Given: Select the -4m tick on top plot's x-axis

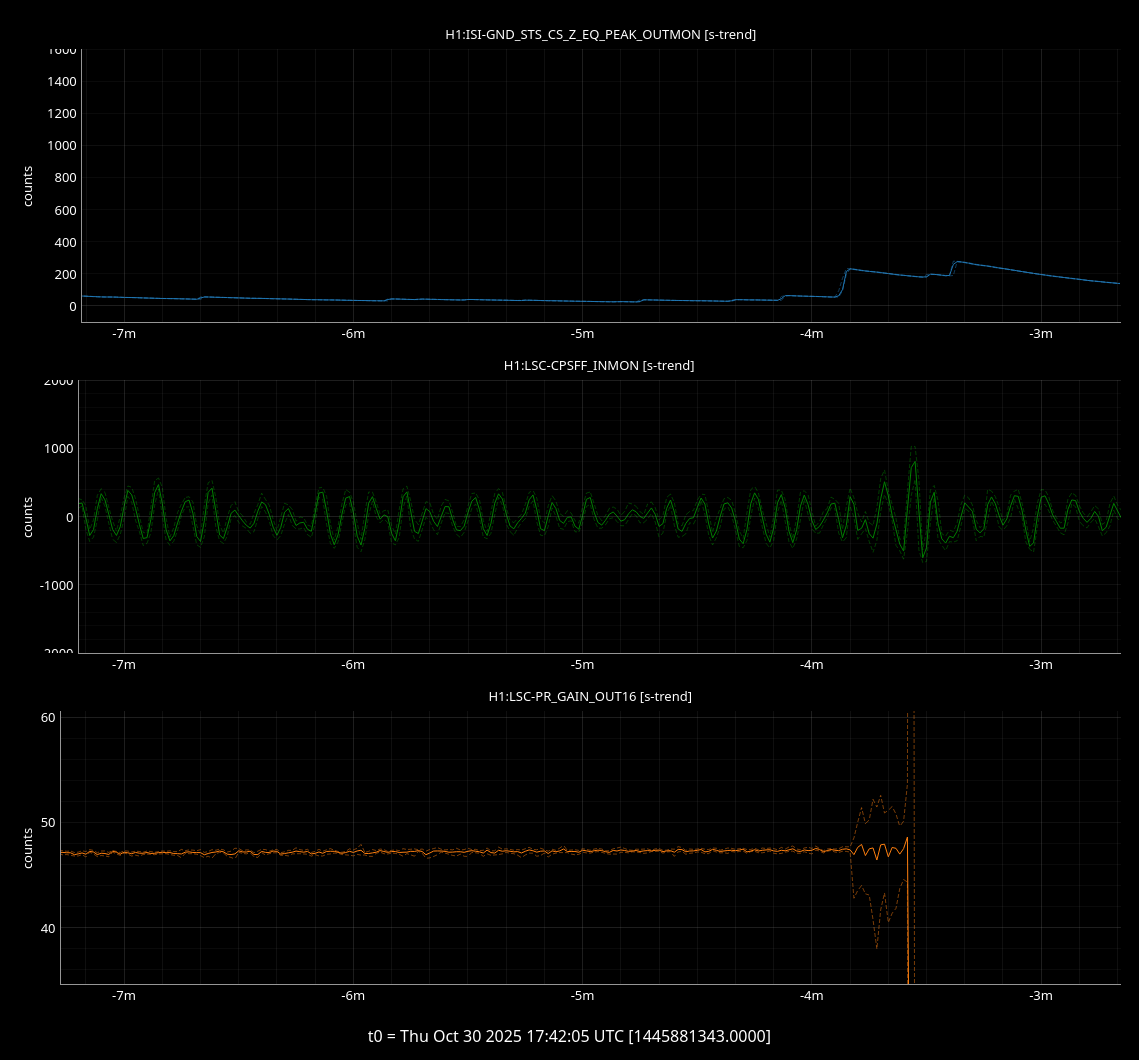Looking at the screenshot, I should [811, 334].
